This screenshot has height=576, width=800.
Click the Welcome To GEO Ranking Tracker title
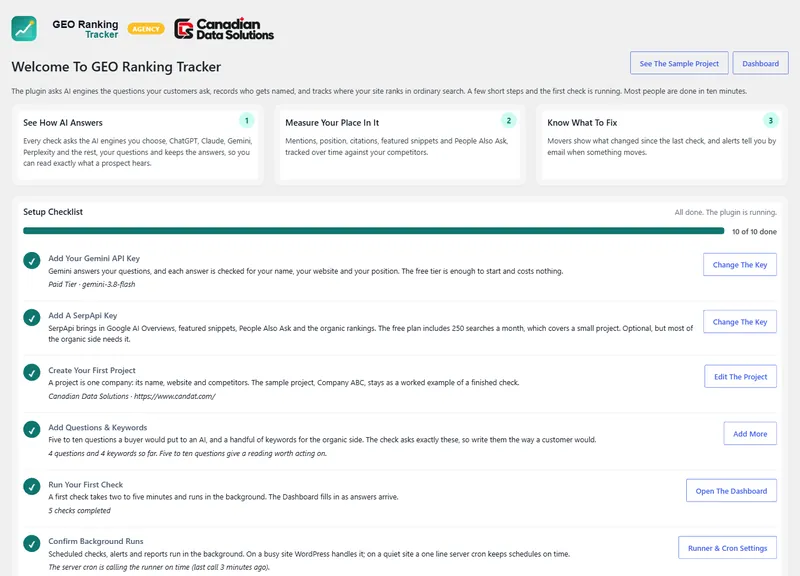[x=116, y=67]
